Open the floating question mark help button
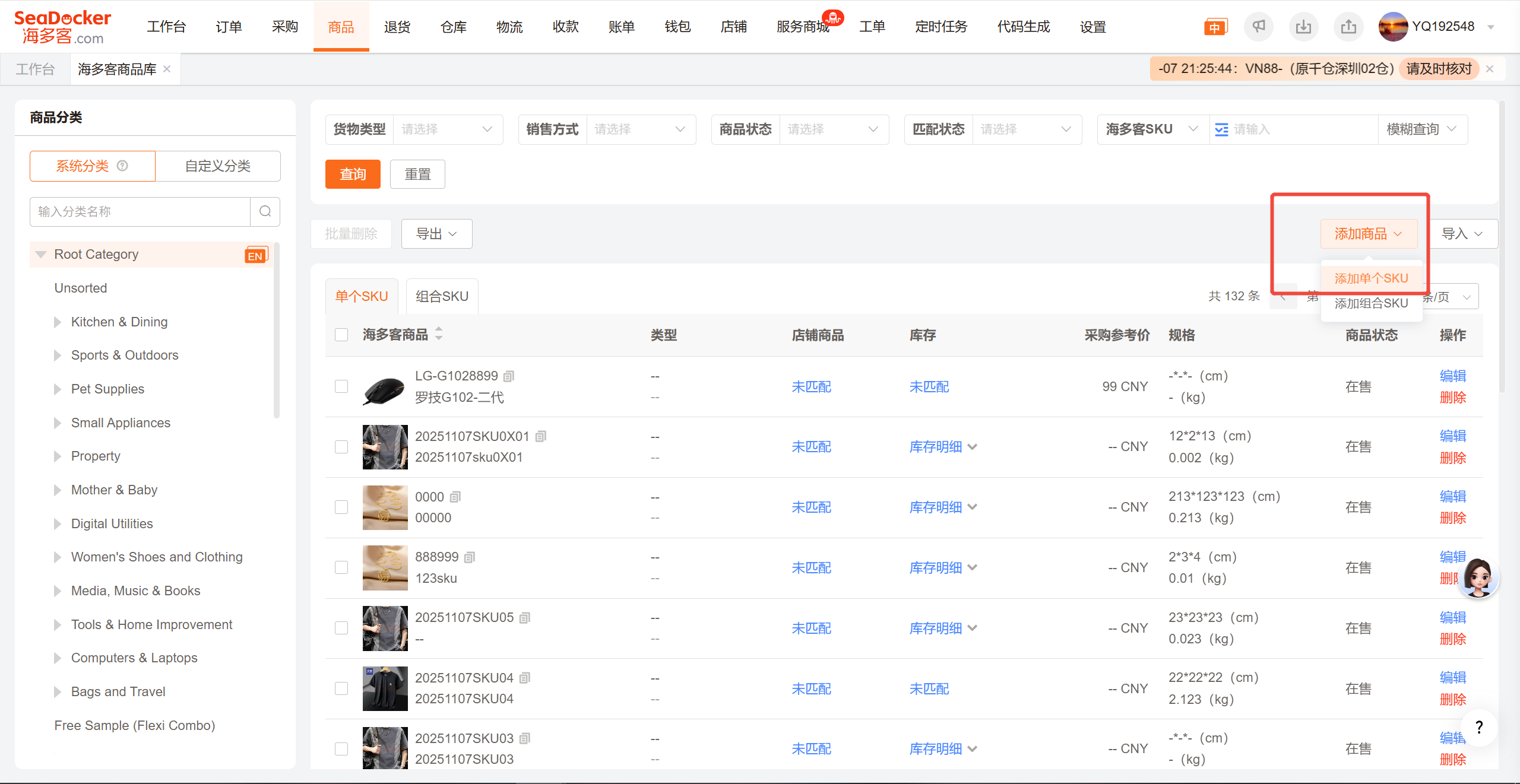Screen dimensions: 1520x784 point(1479,727)
